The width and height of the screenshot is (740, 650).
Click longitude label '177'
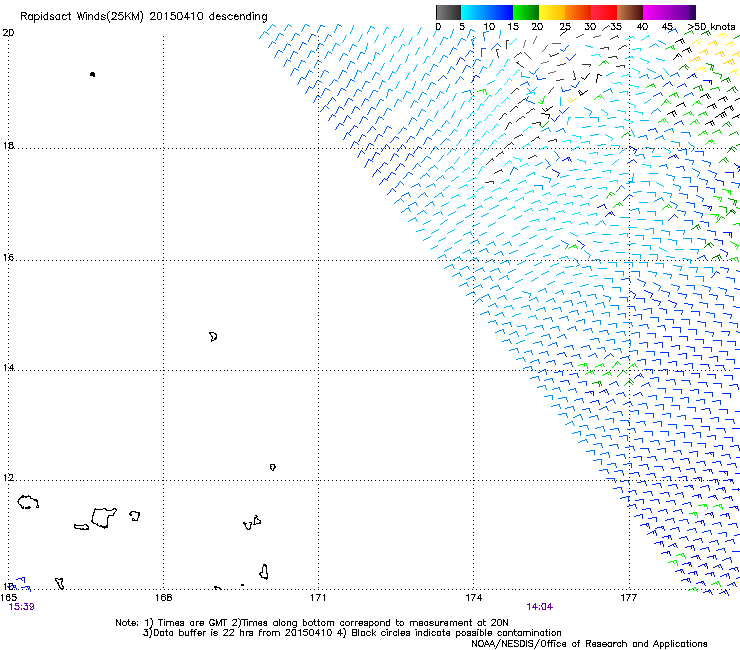(628, 598)
